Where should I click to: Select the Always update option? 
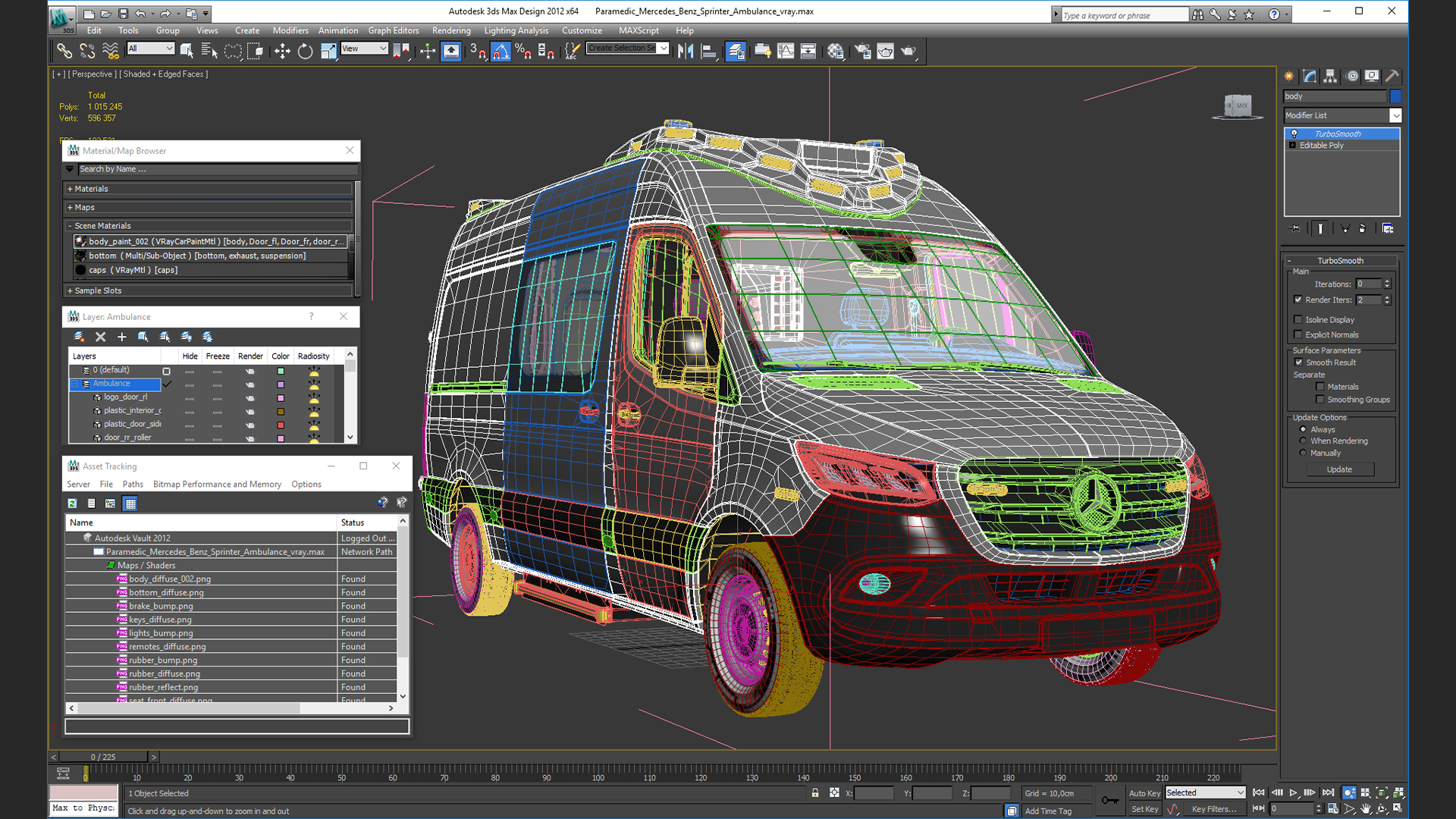1304,429
